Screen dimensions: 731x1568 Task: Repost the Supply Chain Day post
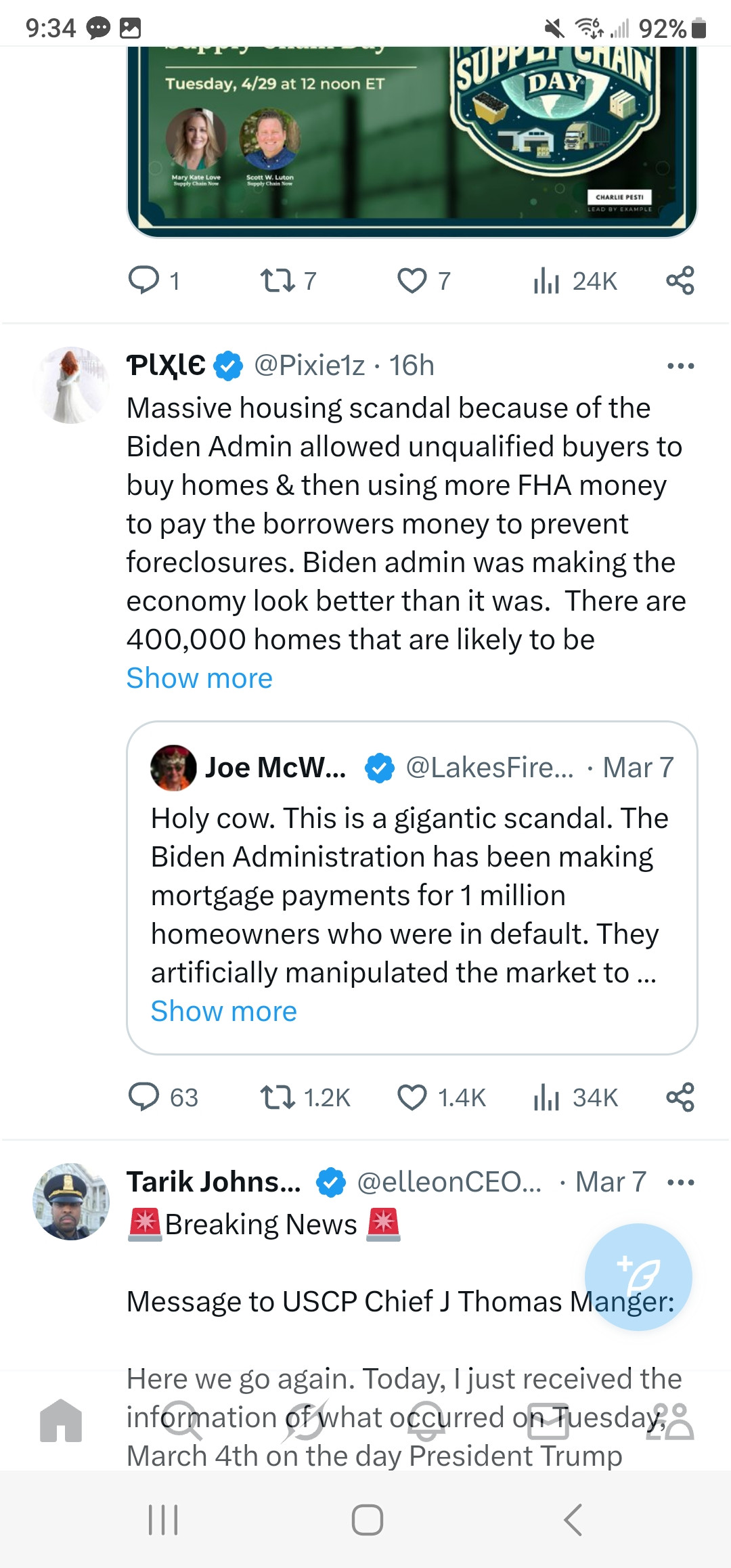pos(278,280)
